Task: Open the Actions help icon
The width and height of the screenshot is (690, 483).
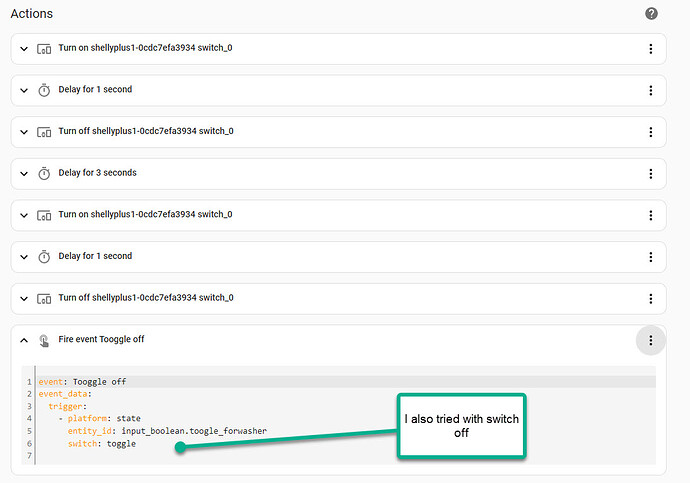Action: (x=651, y=14)
